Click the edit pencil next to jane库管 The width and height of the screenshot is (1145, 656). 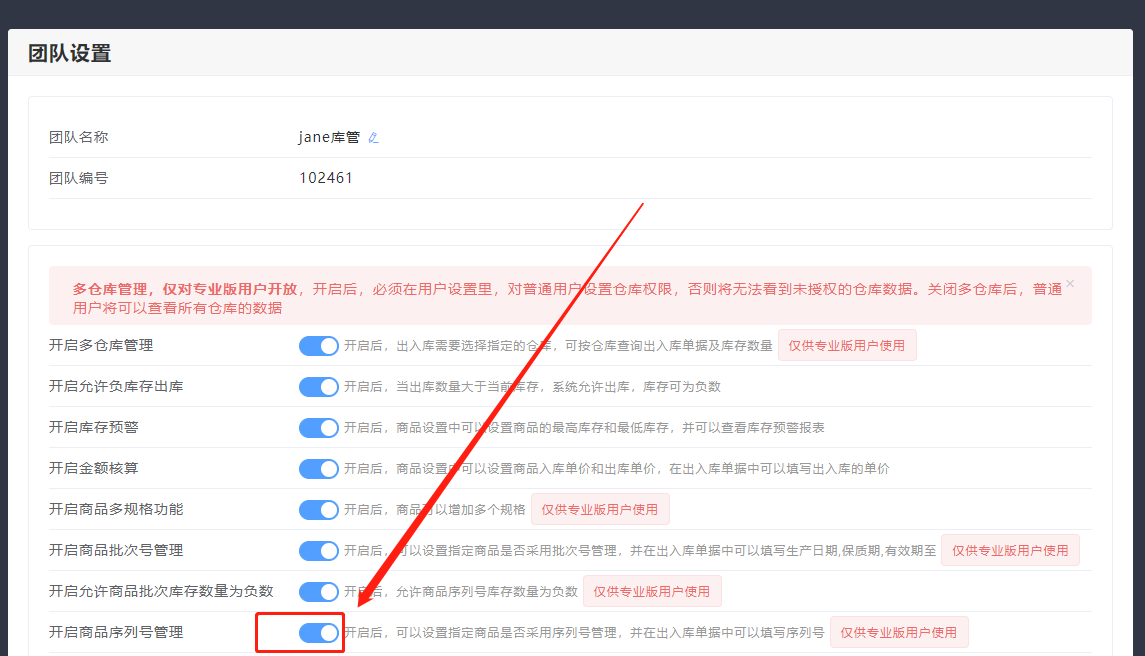click(373, 138)
